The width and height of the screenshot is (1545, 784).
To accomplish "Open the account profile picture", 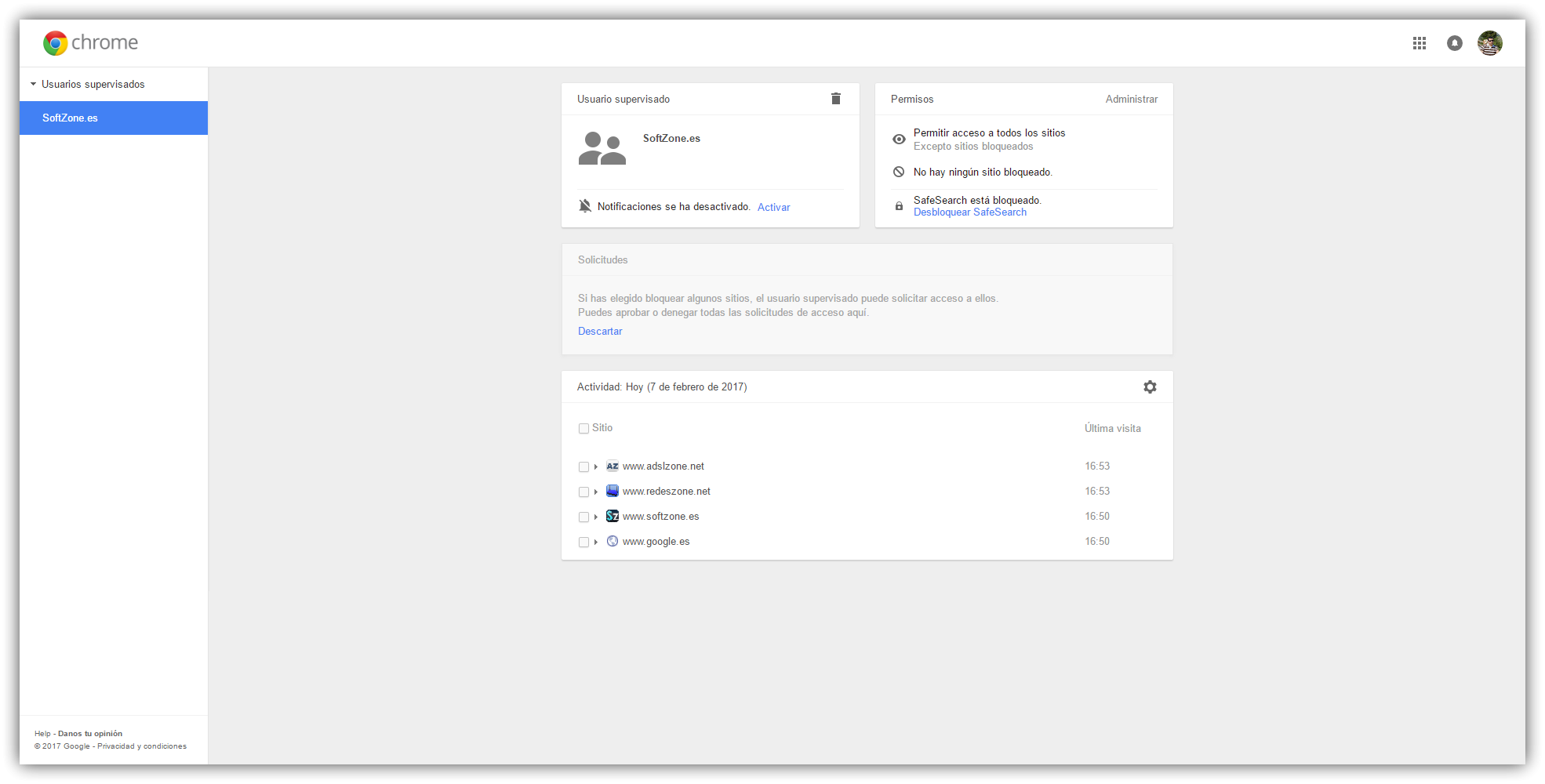I will 1490,43.
